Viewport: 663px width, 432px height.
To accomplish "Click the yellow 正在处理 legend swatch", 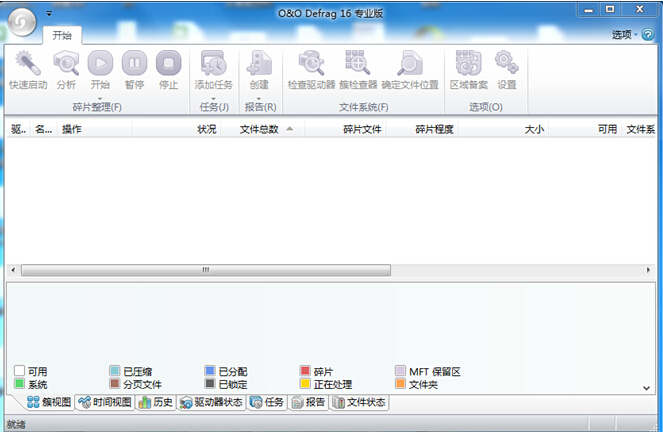I will pyautogui.click(x=305, y=384).
